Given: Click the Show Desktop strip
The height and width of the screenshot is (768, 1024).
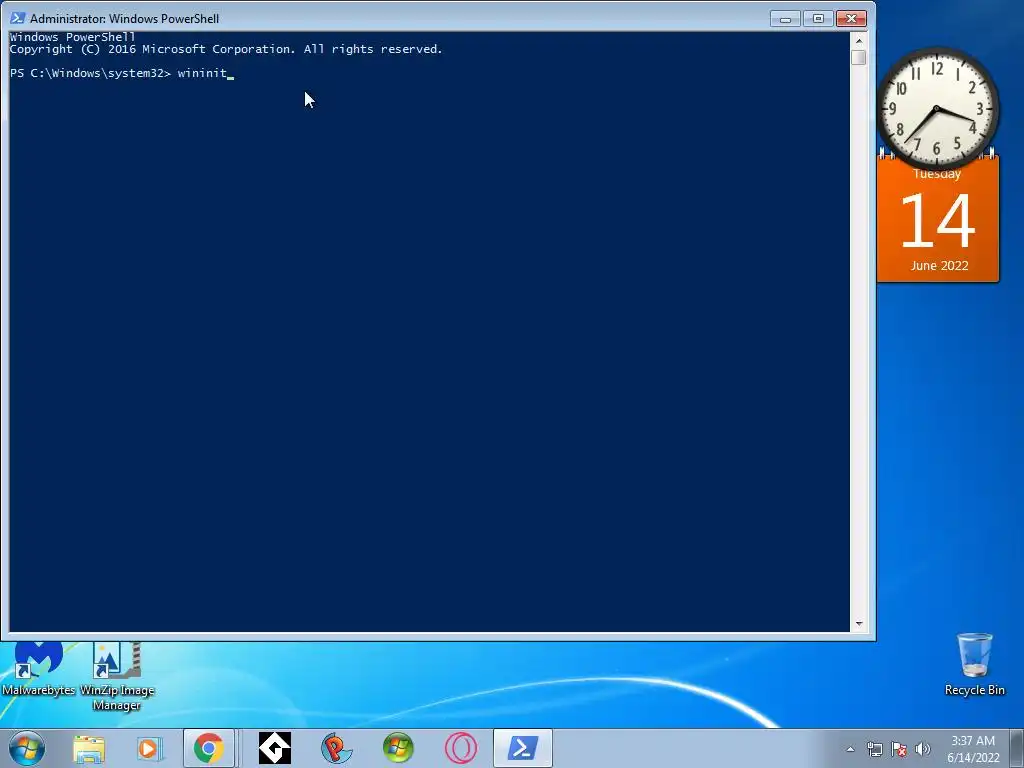Looking at the screenshot, I should pos(1017,748).
